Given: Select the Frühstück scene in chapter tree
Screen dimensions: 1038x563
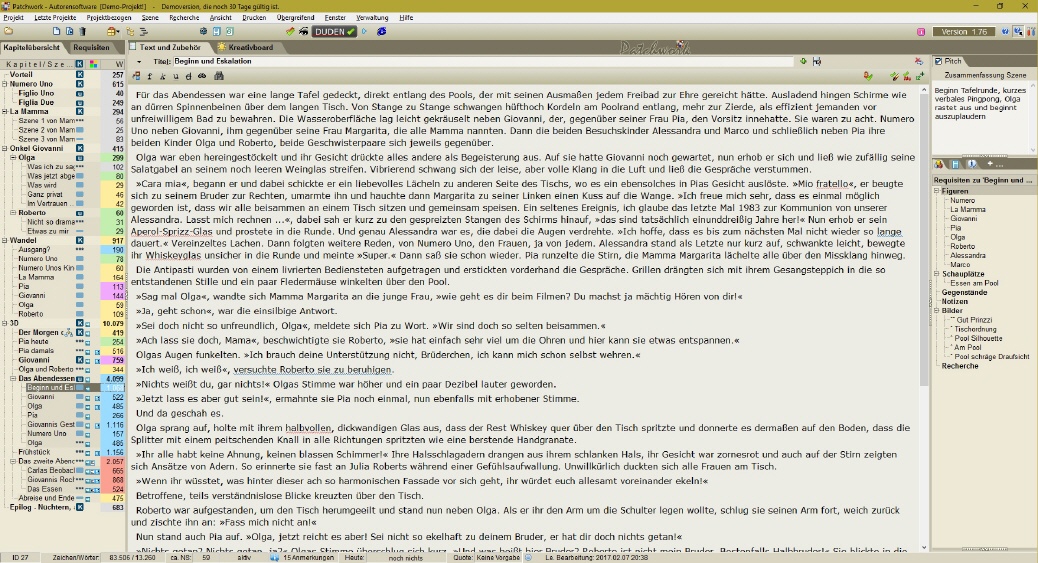Looking at the screenshot, I should [34, 452].
